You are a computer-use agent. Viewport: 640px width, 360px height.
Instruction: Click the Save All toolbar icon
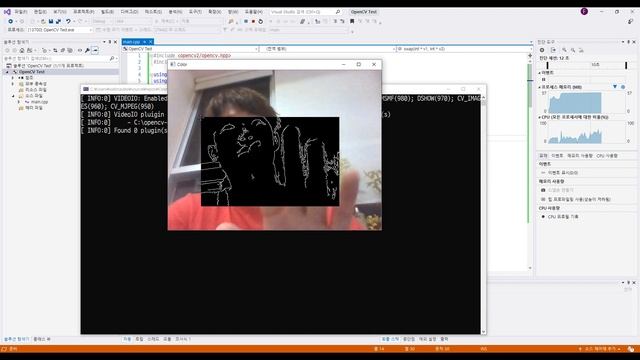pyautogui.click(x=58, y=21)
